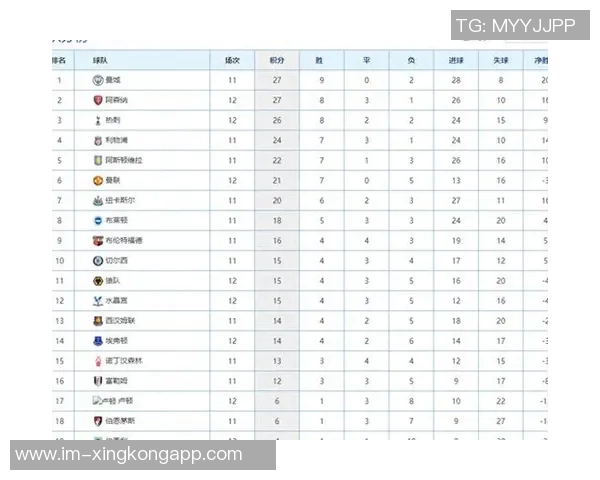Screen dimensions: 600x480
Task: Select the 诺丁汉森林 Nottingham Forest table row
Action: click(300, 360)
